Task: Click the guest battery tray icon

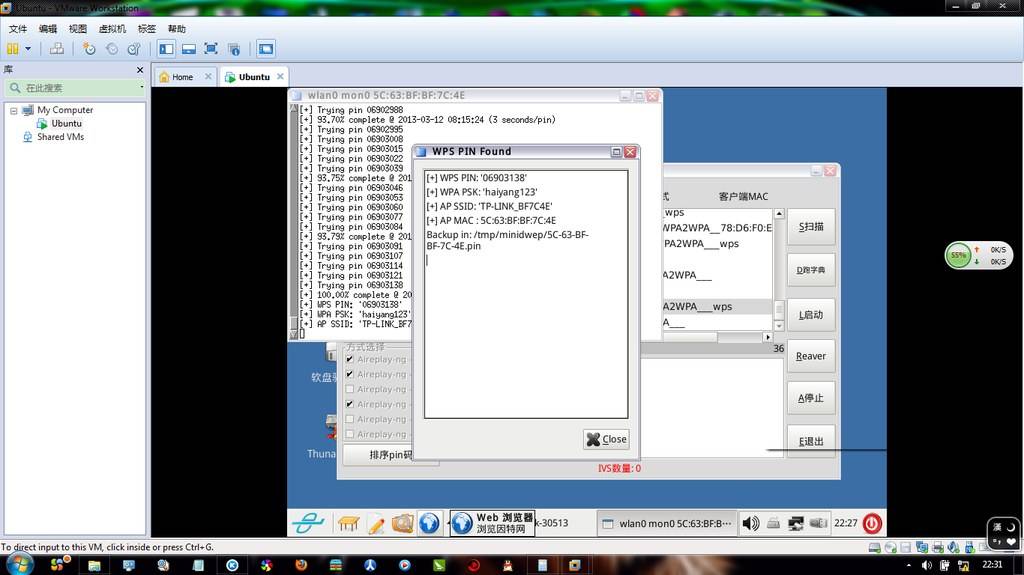Action: (x=818, y=523)
